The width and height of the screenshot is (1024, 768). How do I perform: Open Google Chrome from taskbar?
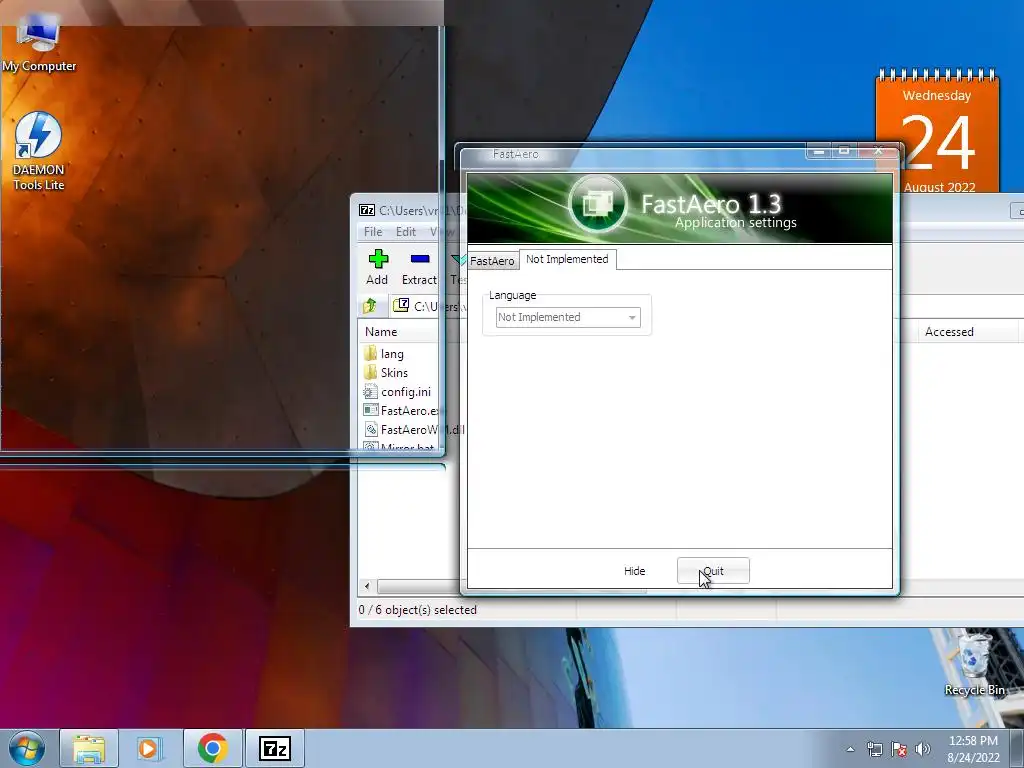coord(212,748)
